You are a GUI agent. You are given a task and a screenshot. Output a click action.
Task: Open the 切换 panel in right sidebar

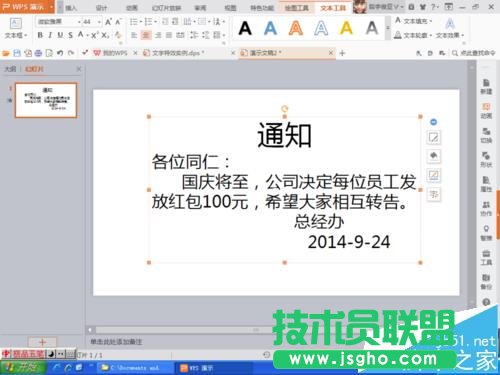pos(486,135)
